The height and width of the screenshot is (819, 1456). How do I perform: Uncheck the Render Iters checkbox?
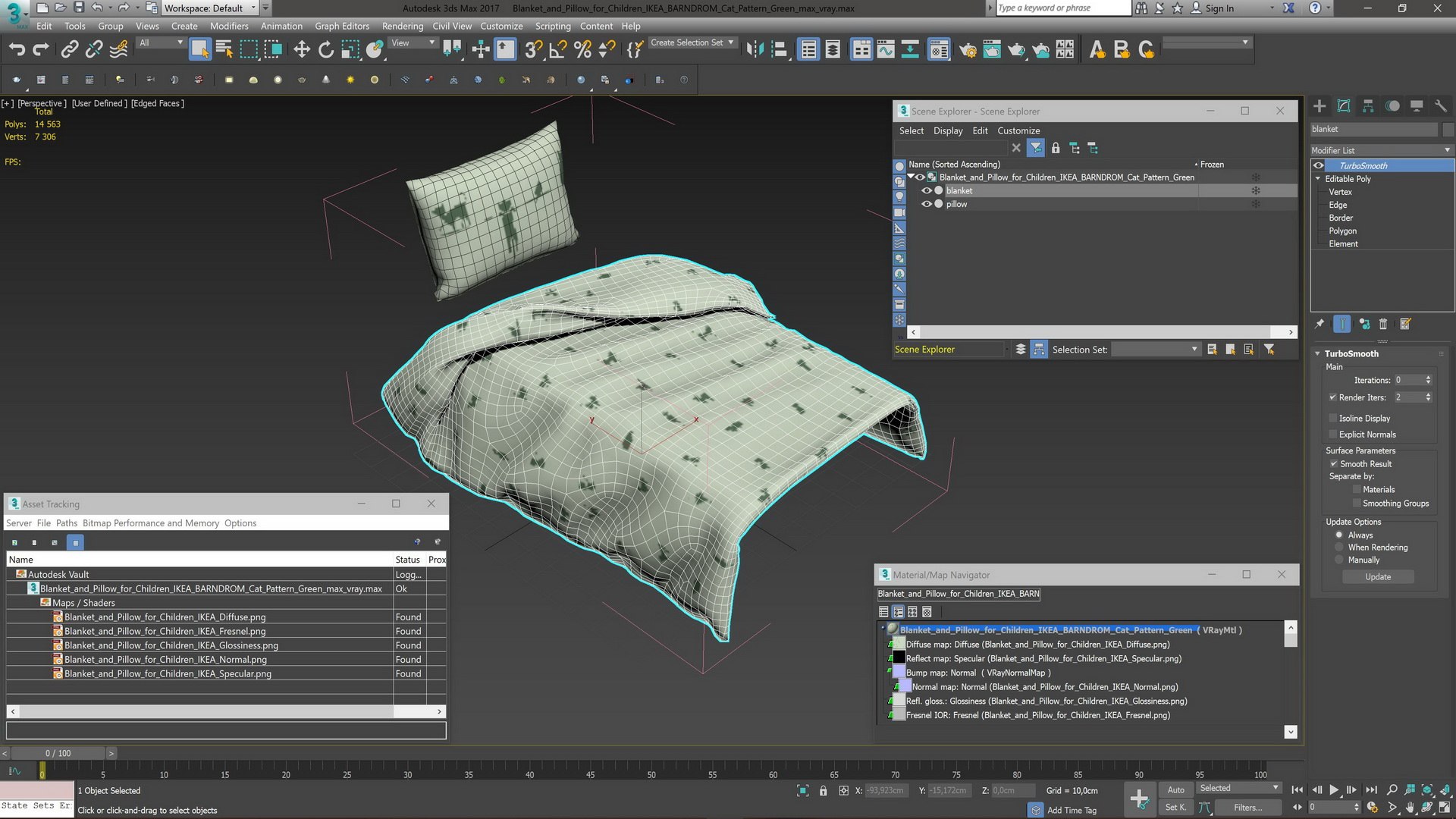coord(1332,397)
